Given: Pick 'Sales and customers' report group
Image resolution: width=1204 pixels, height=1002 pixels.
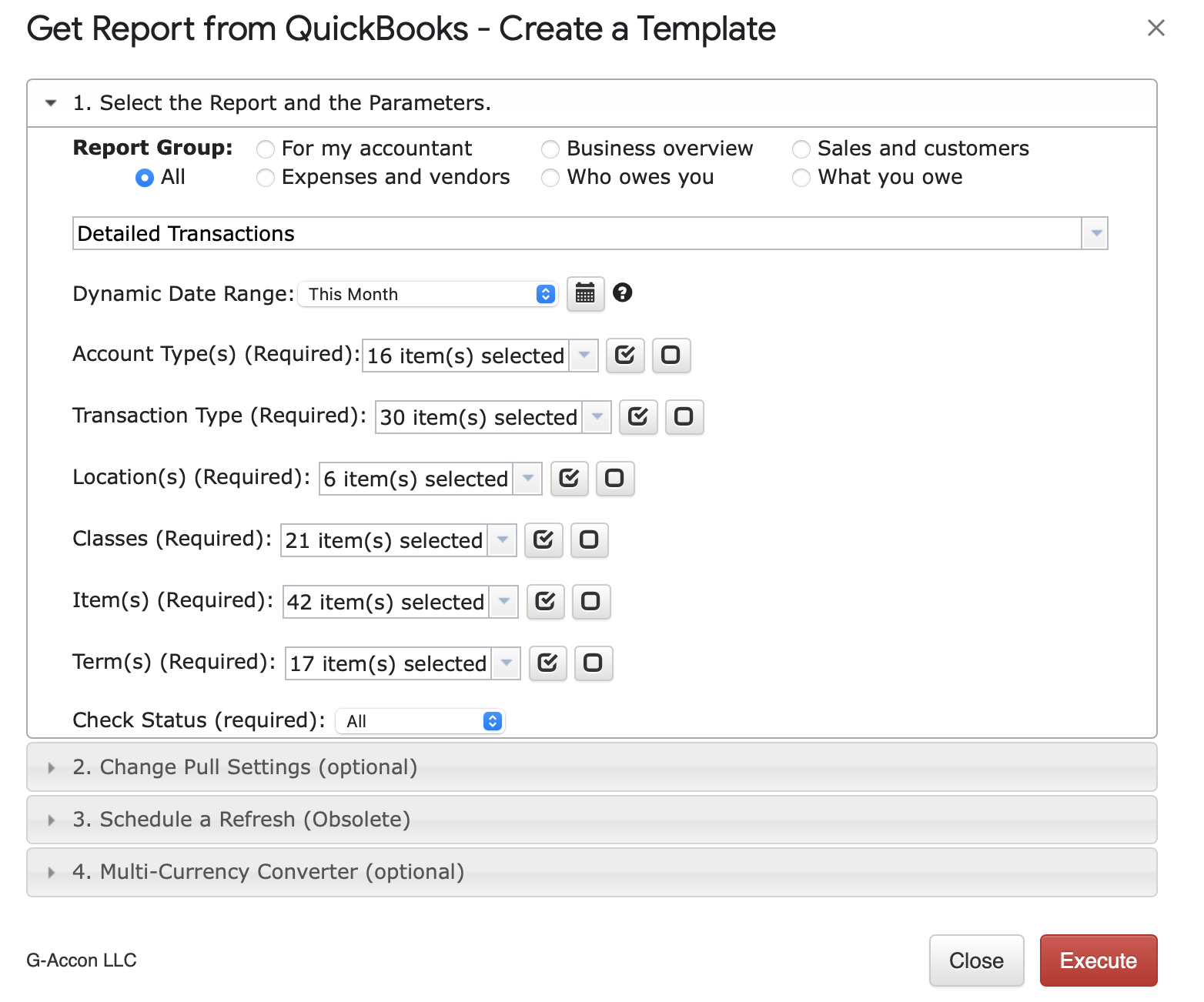Looking at the screenshot, I should 801,149.
